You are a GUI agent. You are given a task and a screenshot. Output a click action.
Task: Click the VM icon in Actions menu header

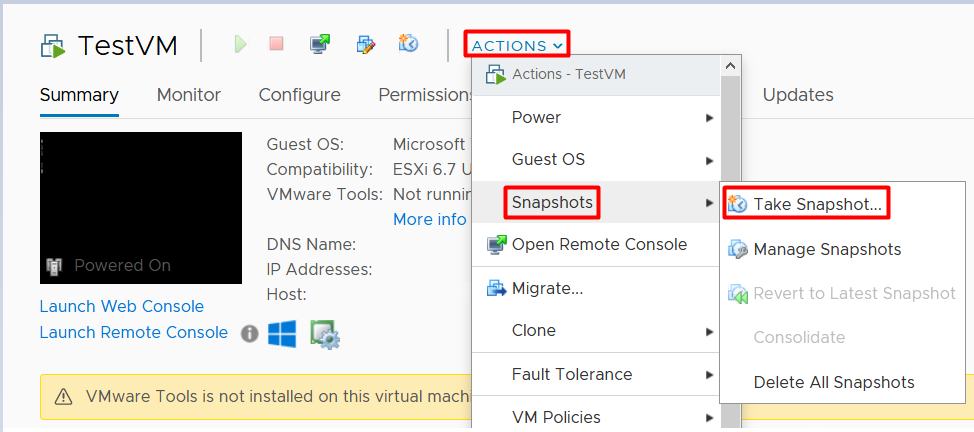click(x=496, y=75)
